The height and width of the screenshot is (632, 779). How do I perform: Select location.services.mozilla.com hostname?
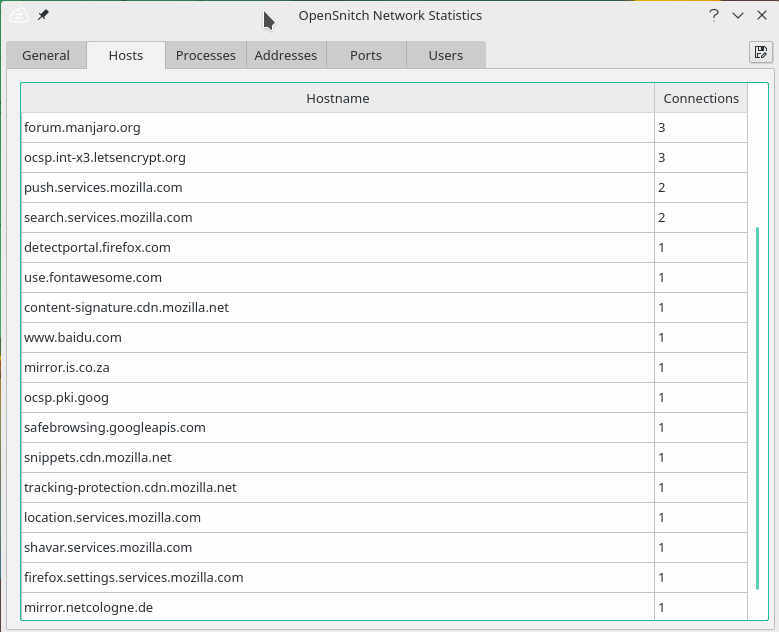pos(112,518)
